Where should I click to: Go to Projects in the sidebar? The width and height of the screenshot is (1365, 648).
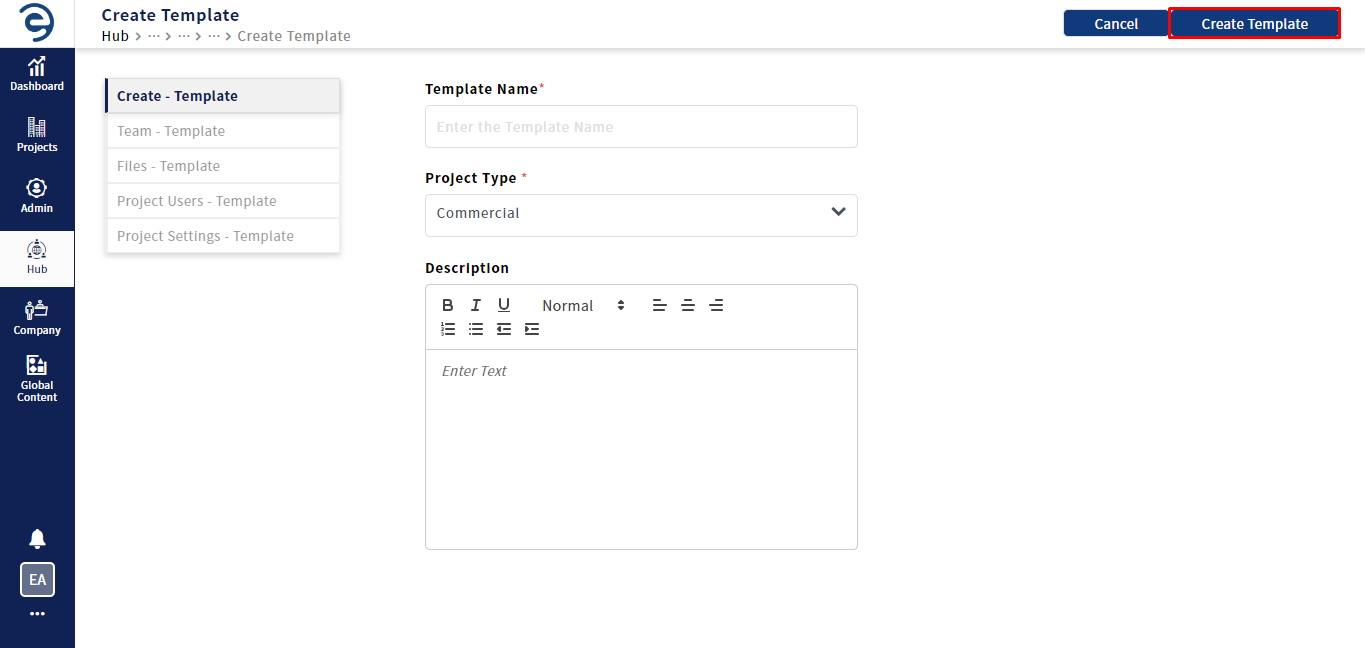pyautogui.click(x=37, y=136)
